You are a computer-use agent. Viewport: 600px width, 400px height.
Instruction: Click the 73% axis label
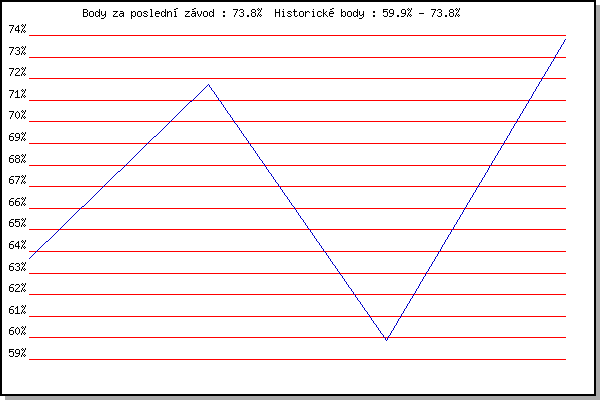tap(18, 51)
